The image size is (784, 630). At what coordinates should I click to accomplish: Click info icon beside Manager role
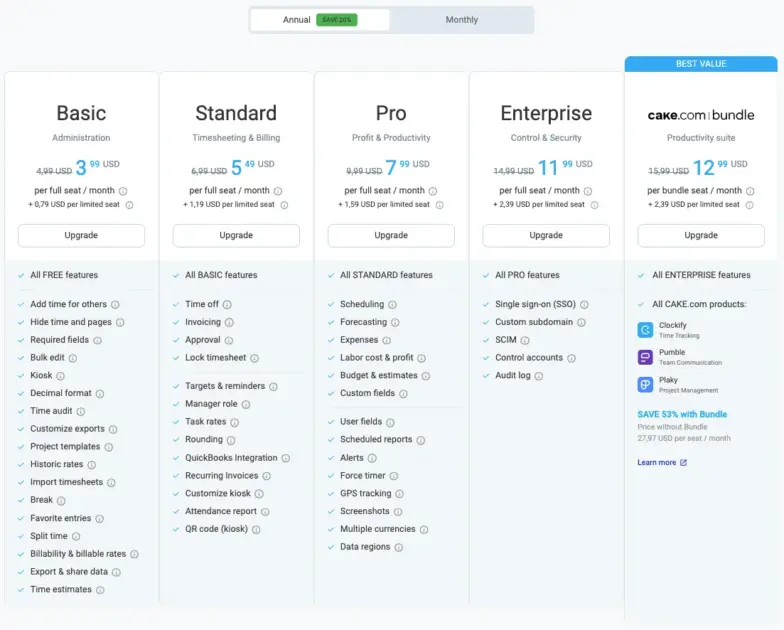tap(246, 404)
